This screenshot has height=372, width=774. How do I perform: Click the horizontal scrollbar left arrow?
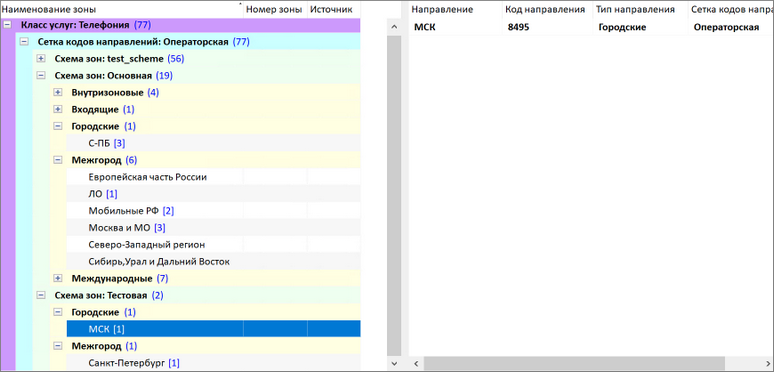coord(416,364)
